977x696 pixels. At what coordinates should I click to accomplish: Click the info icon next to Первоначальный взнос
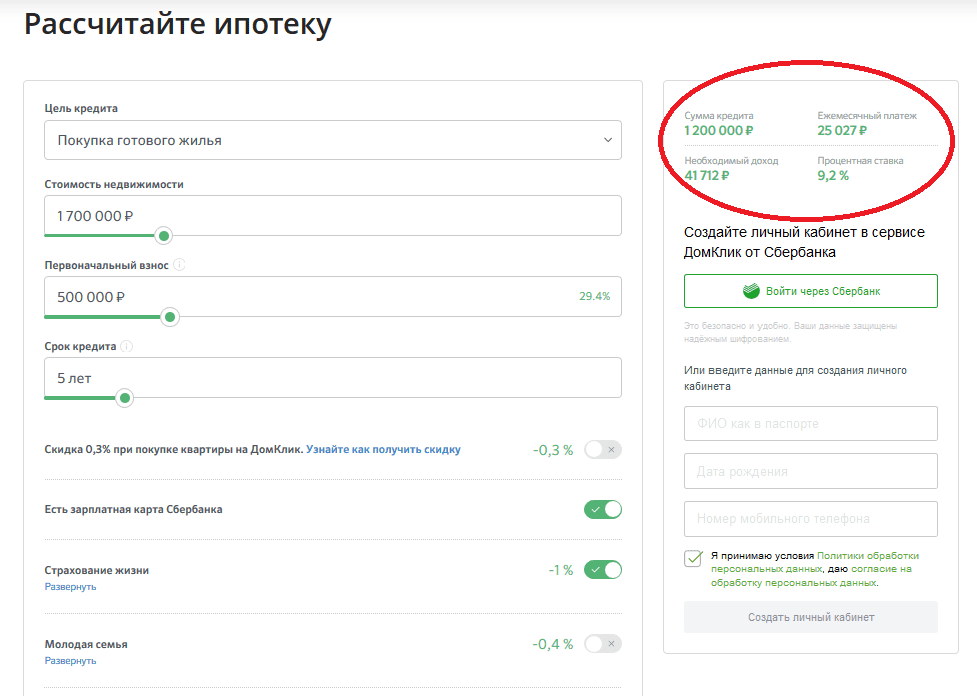[179, 265]
